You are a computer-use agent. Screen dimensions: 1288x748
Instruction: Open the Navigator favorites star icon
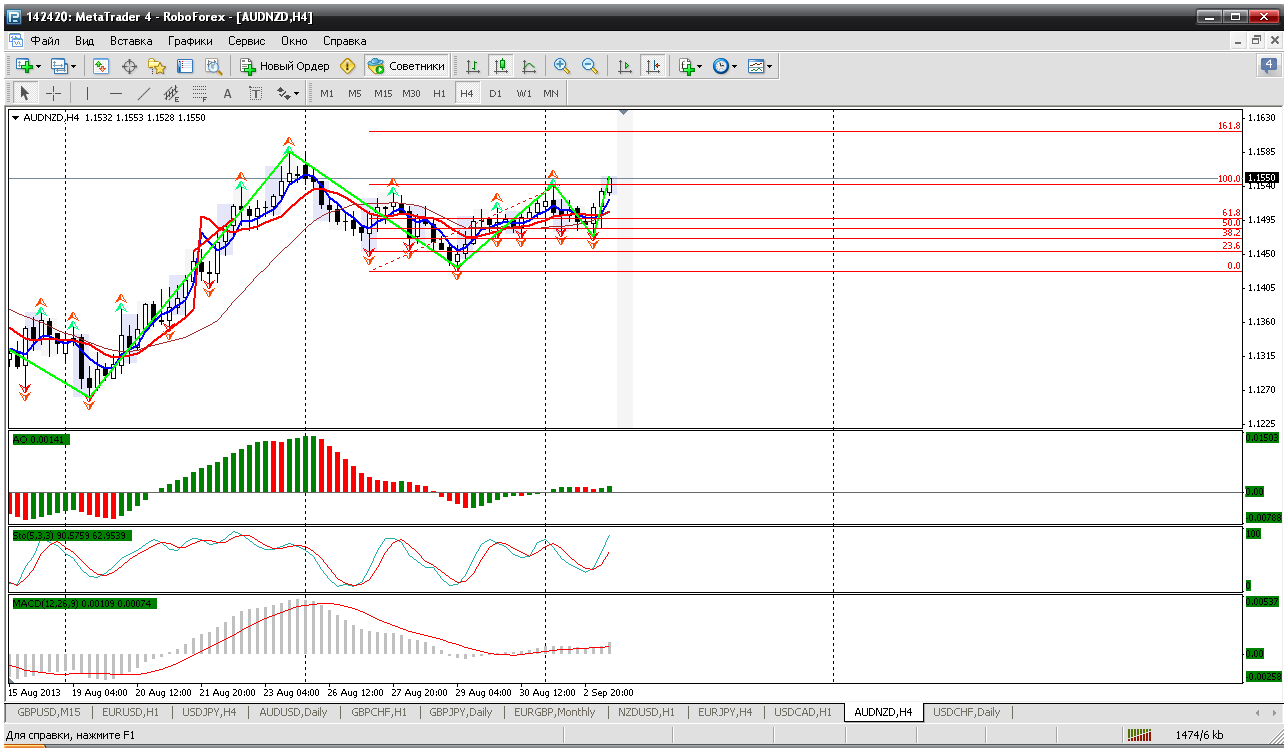click(x=157, y=66)
